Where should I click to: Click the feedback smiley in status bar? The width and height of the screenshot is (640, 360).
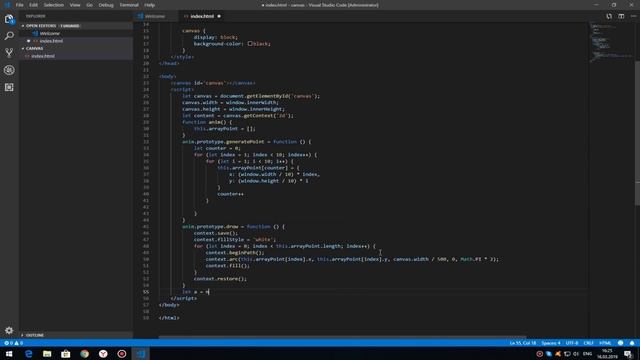pyautogui.click(x=620, y=343)
